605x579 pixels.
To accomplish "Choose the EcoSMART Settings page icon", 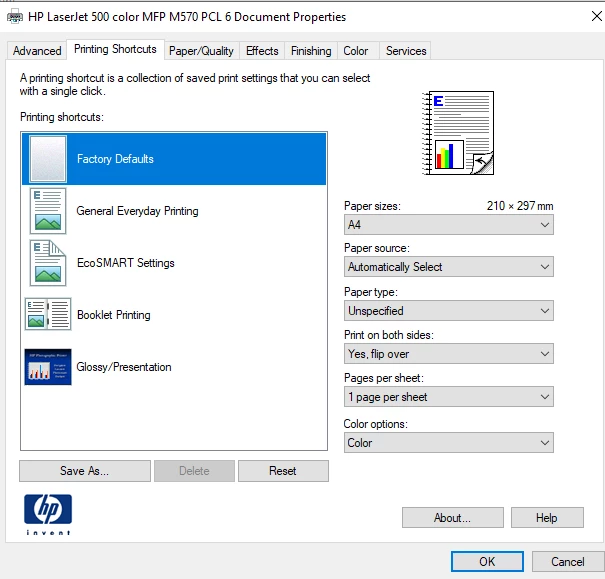I will click(48, 263).
